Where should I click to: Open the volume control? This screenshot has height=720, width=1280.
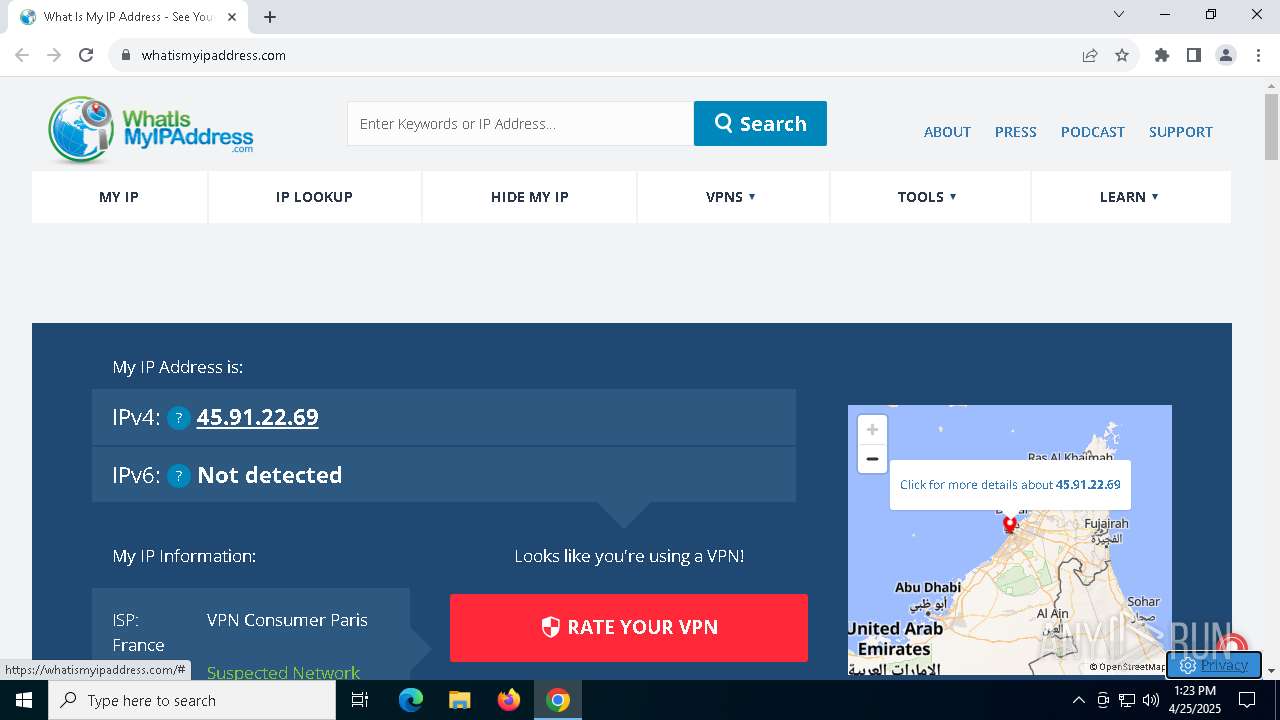click(1151, 700)
